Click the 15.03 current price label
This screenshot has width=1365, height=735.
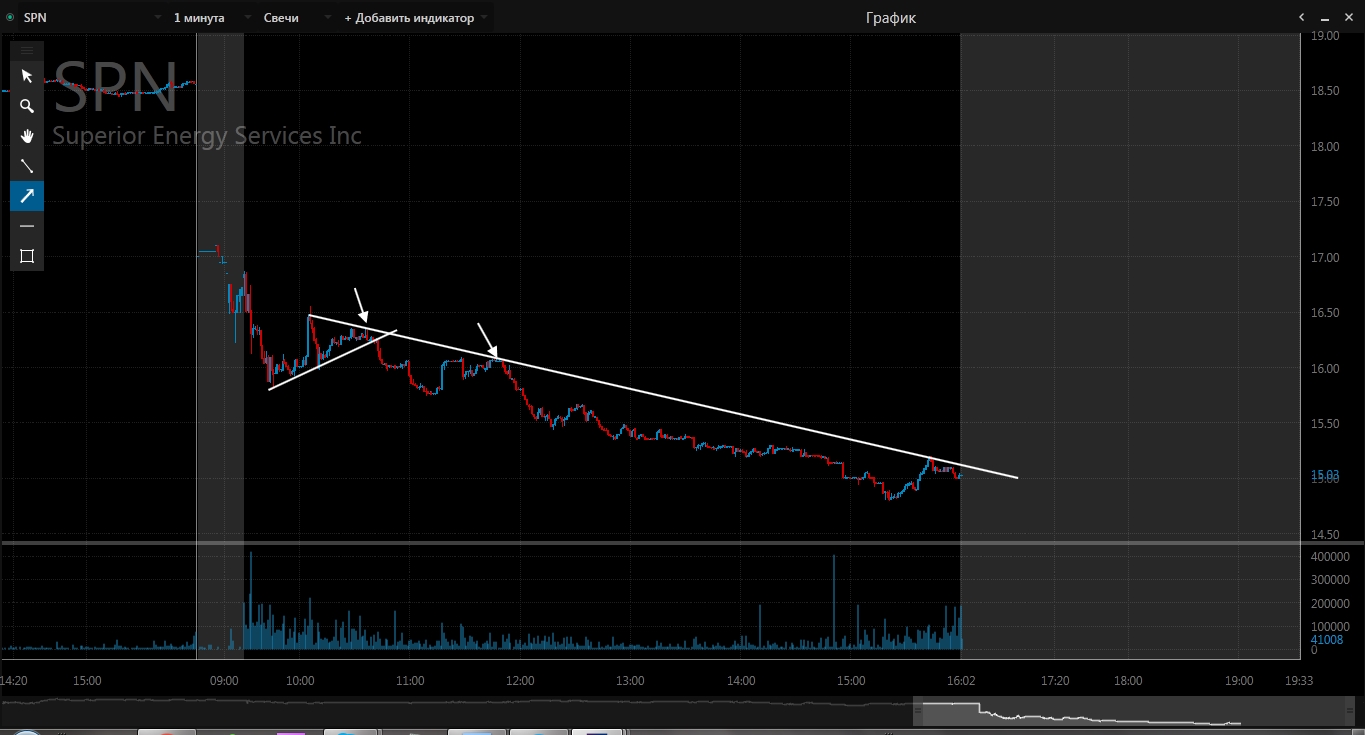pos(1326,474)
